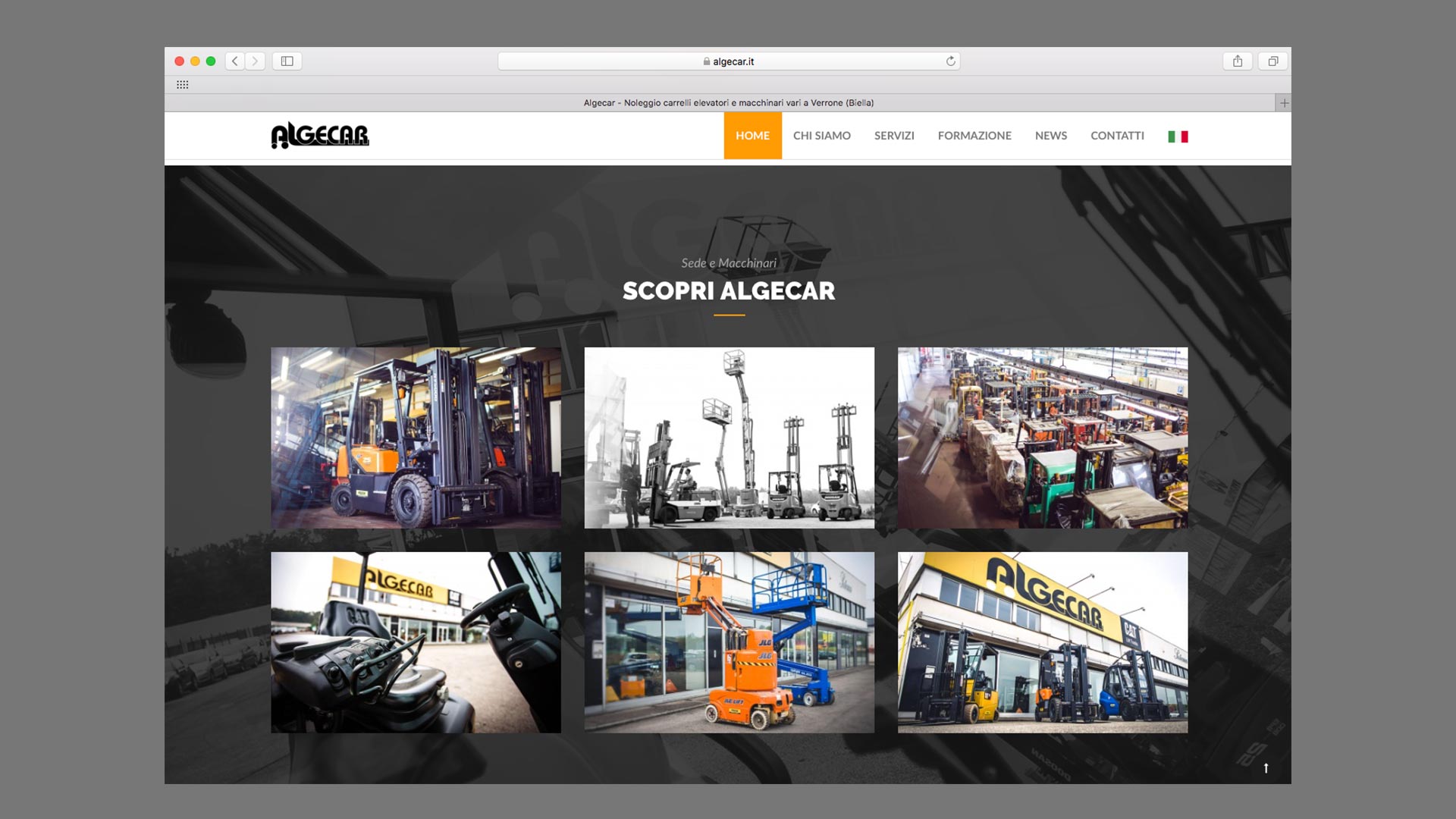
Task: Open the Safari share button
Action: pos(1238,61)
